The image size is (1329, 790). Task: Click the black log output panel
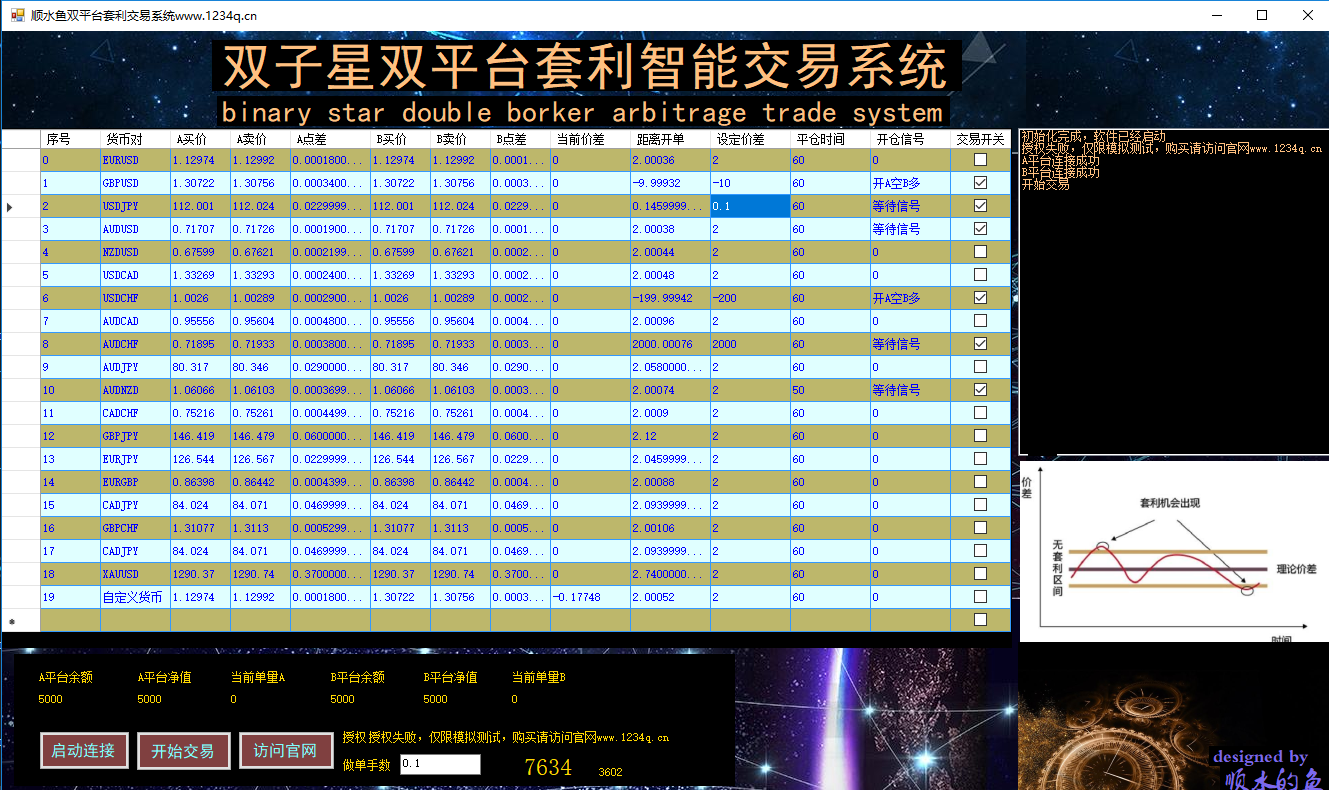pos(1173,292)
